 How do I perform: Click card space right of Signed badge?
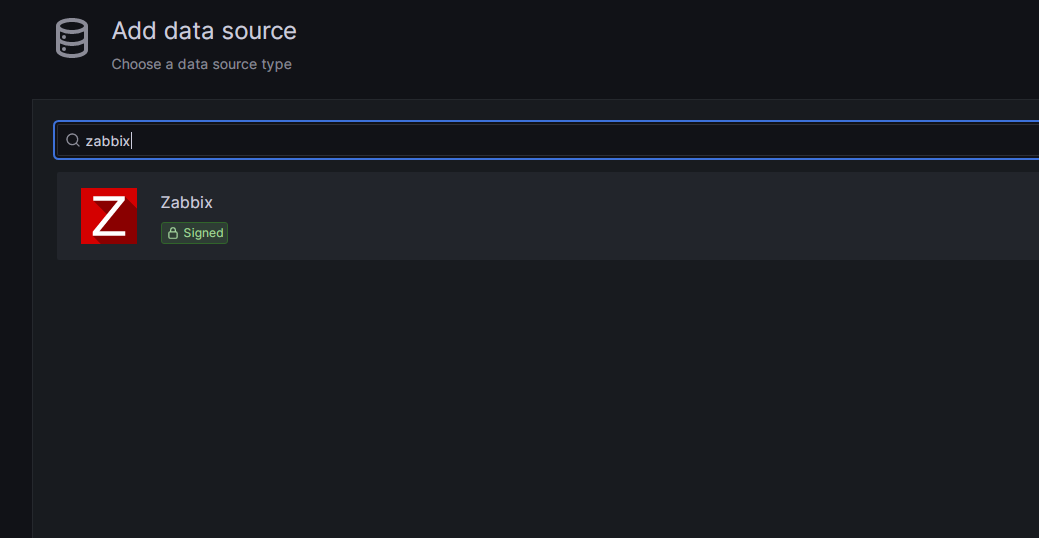click(x=596, y=233)
